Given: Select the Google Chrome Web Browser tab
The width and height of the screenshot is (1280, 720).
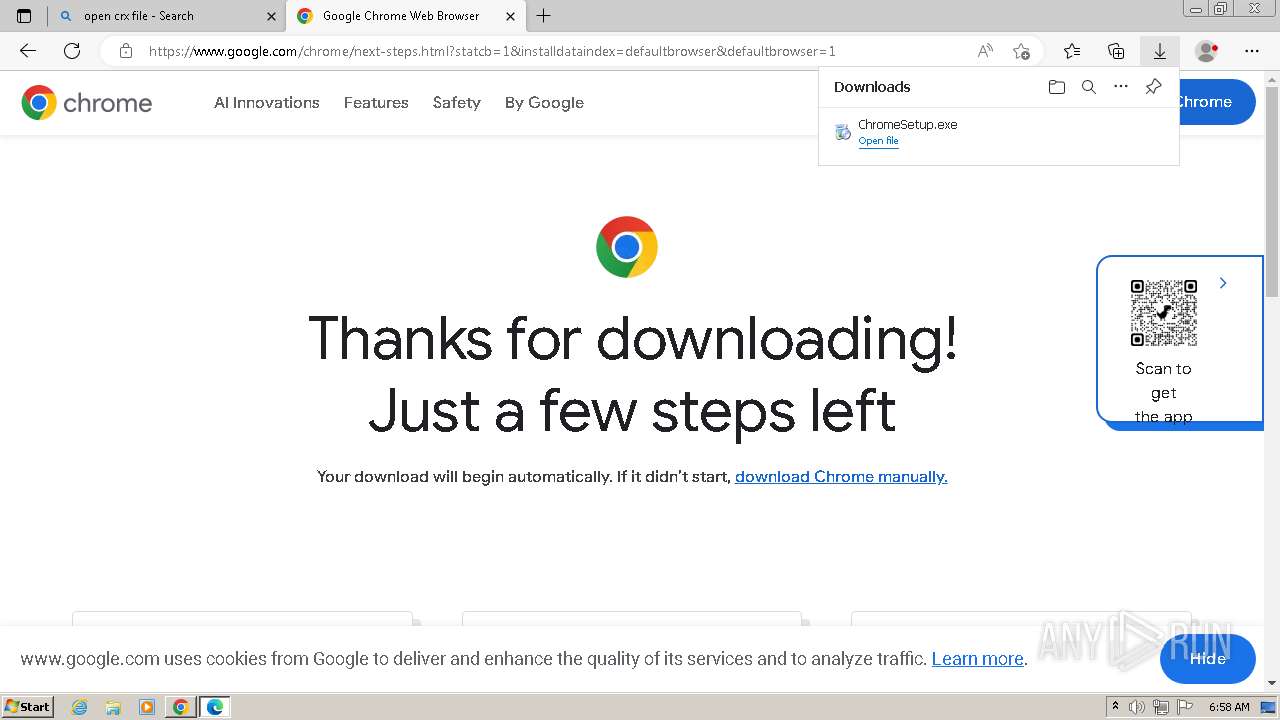Looking at the screenshot, I should [406, 16].
